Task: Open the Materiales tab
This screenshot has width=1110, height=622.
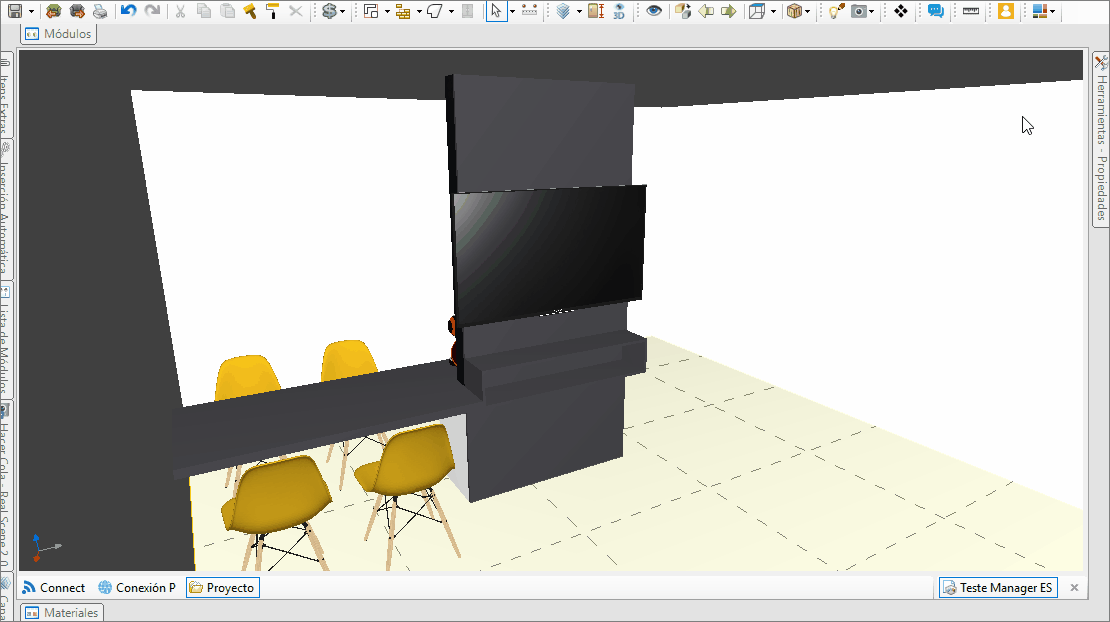Action: pyautogui.click(x=62, y=613)
